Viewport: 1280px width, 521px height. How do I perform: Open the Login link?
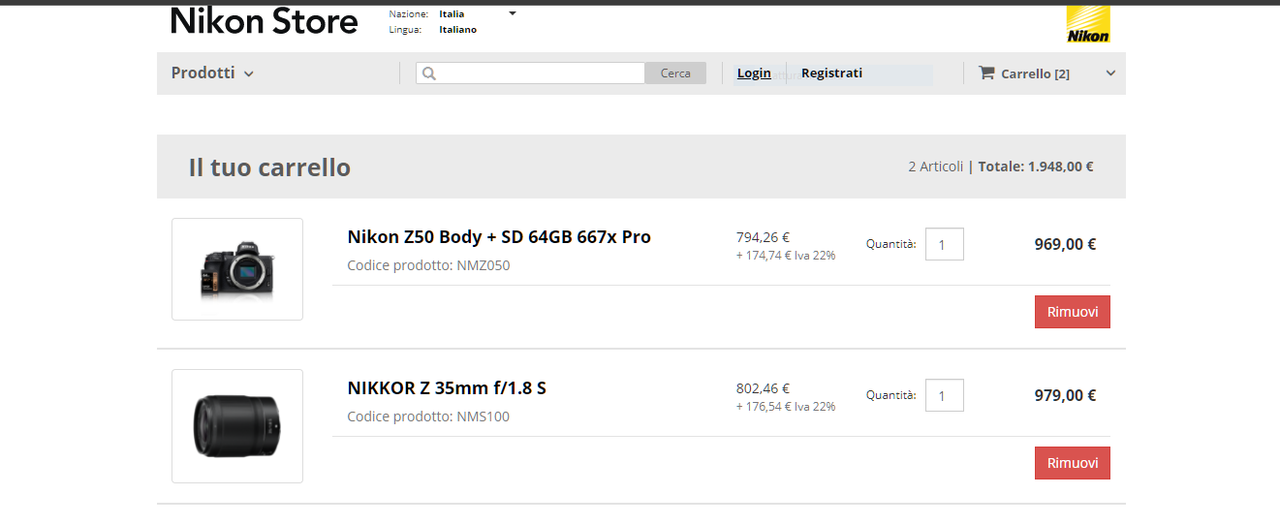754,73
